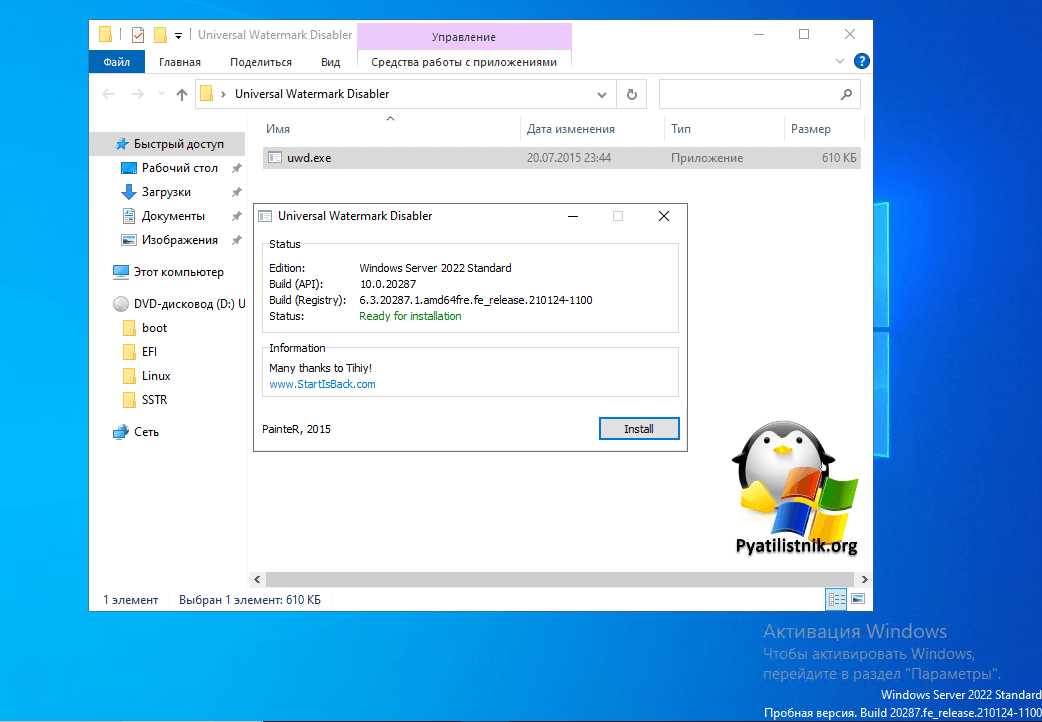This screenshot has height=722, width=1042.
Task: Click the horizontal scrollbar track
Action: 560,579
